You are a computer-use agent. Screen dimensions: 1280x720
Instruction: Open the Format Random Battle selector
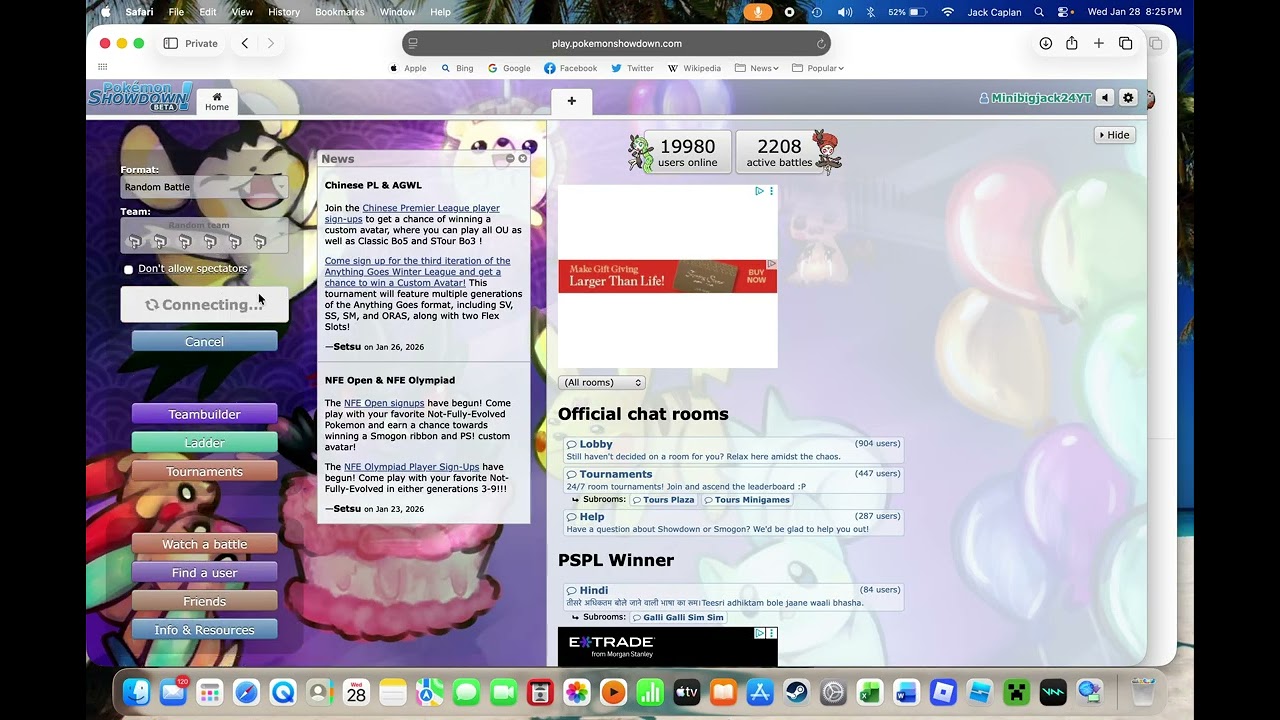pos(204,187)
